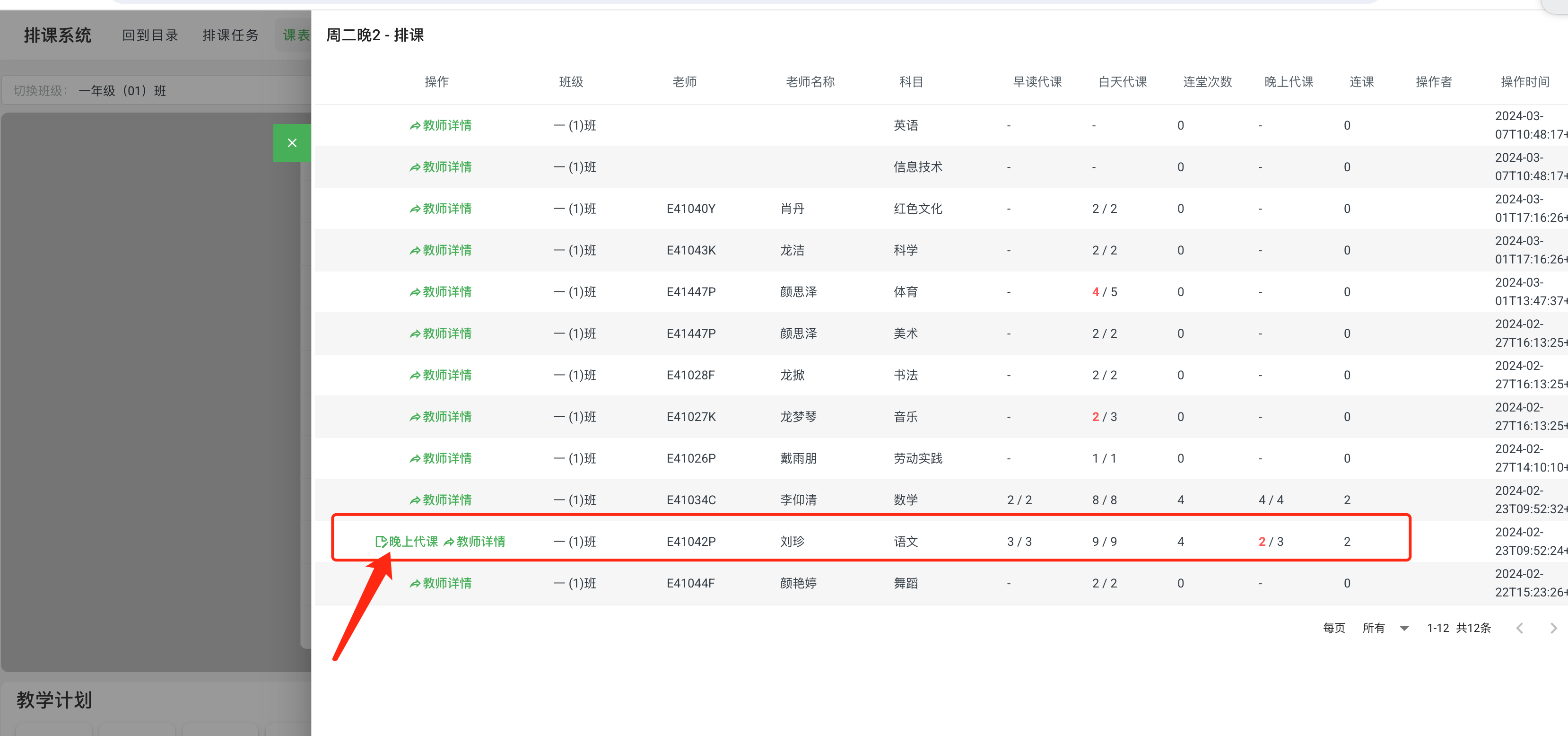
Task: Click the 晚上代课 link text
Action: (409, 541)
